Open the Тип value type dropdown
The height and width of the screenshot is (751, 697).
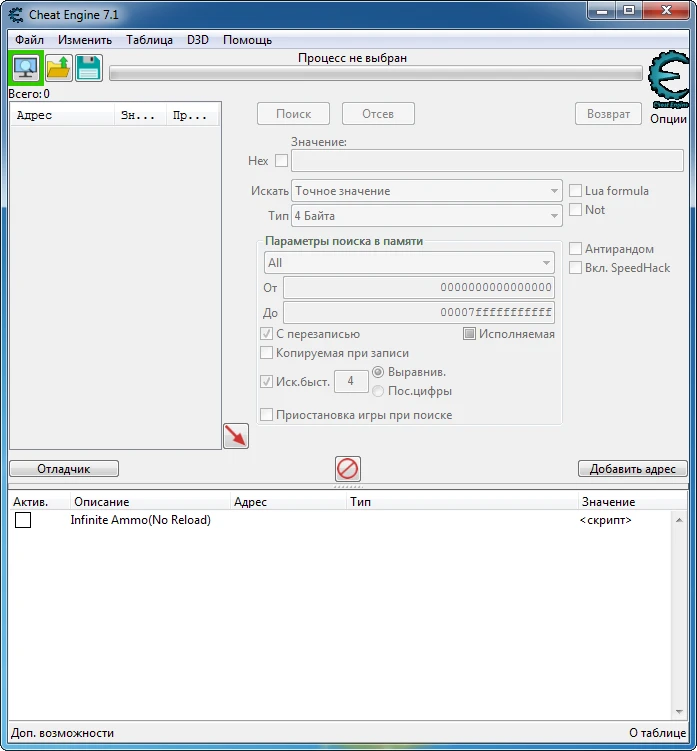pos(426,216)
